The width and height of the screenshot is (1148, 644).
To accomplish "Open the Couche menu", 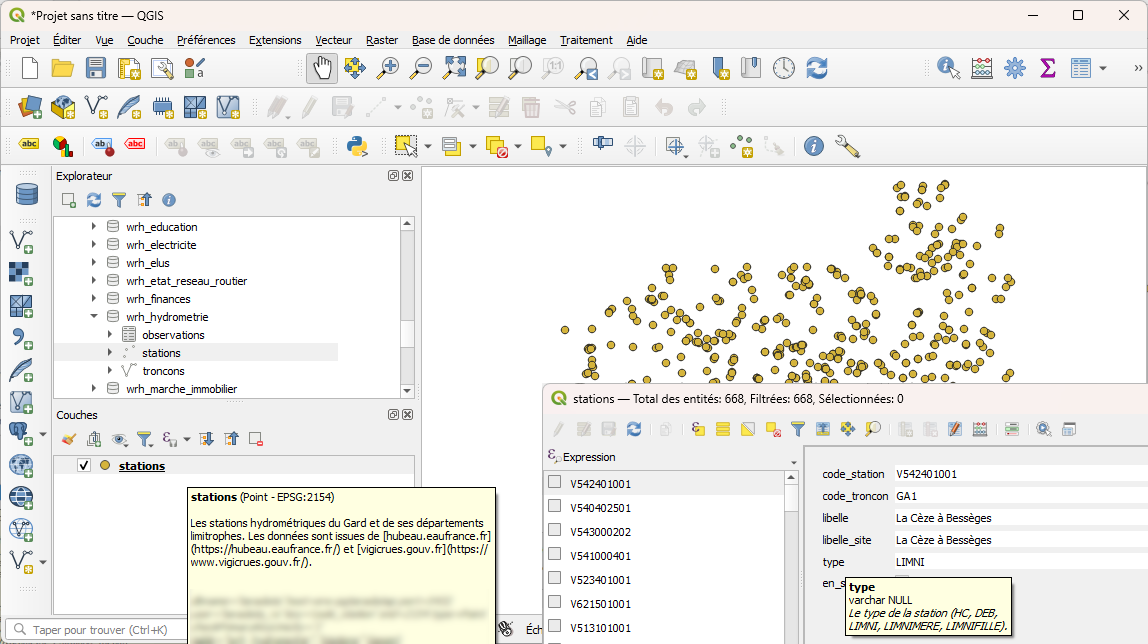I will [x=145, y=40].
